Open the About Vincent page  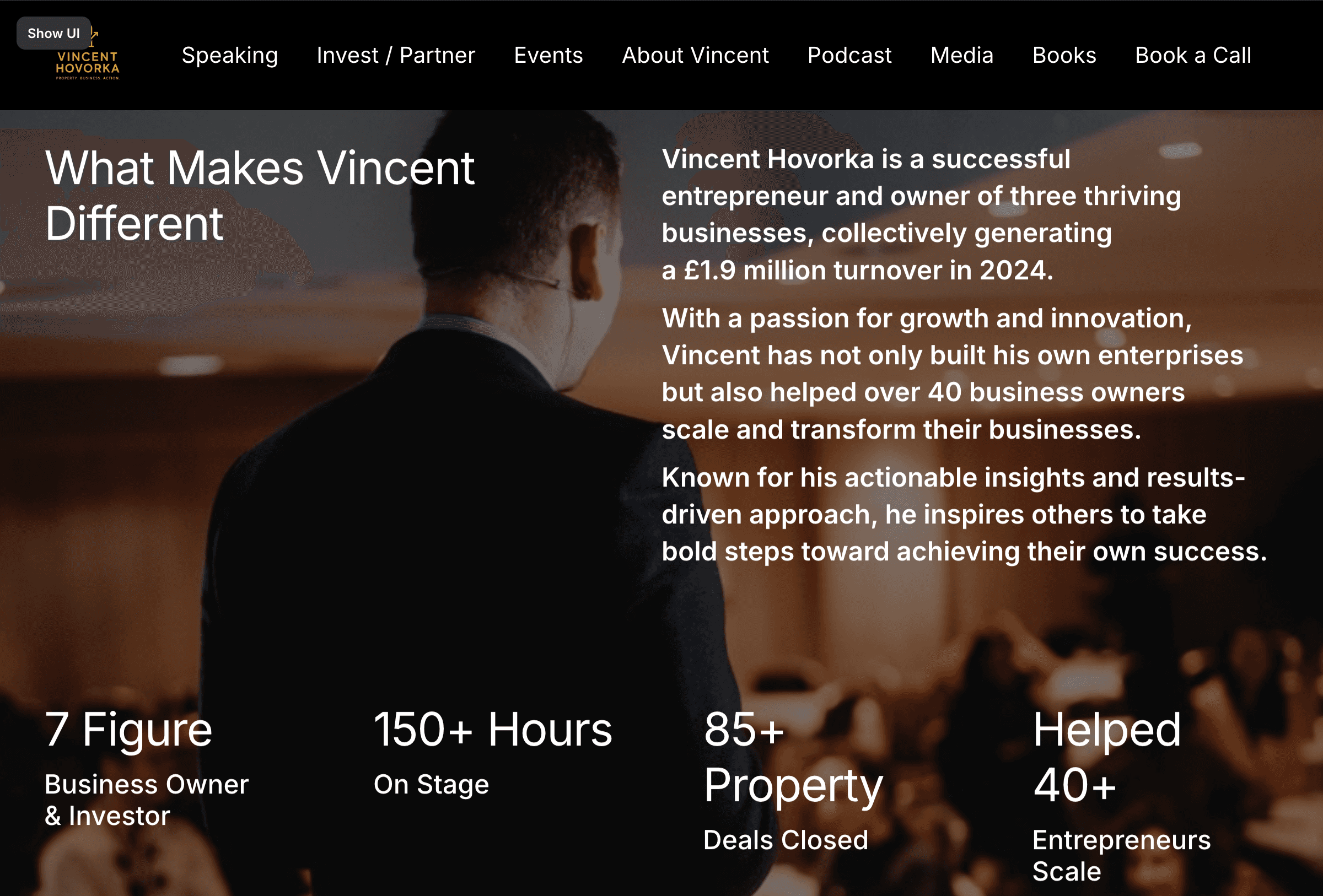[695, 55]
